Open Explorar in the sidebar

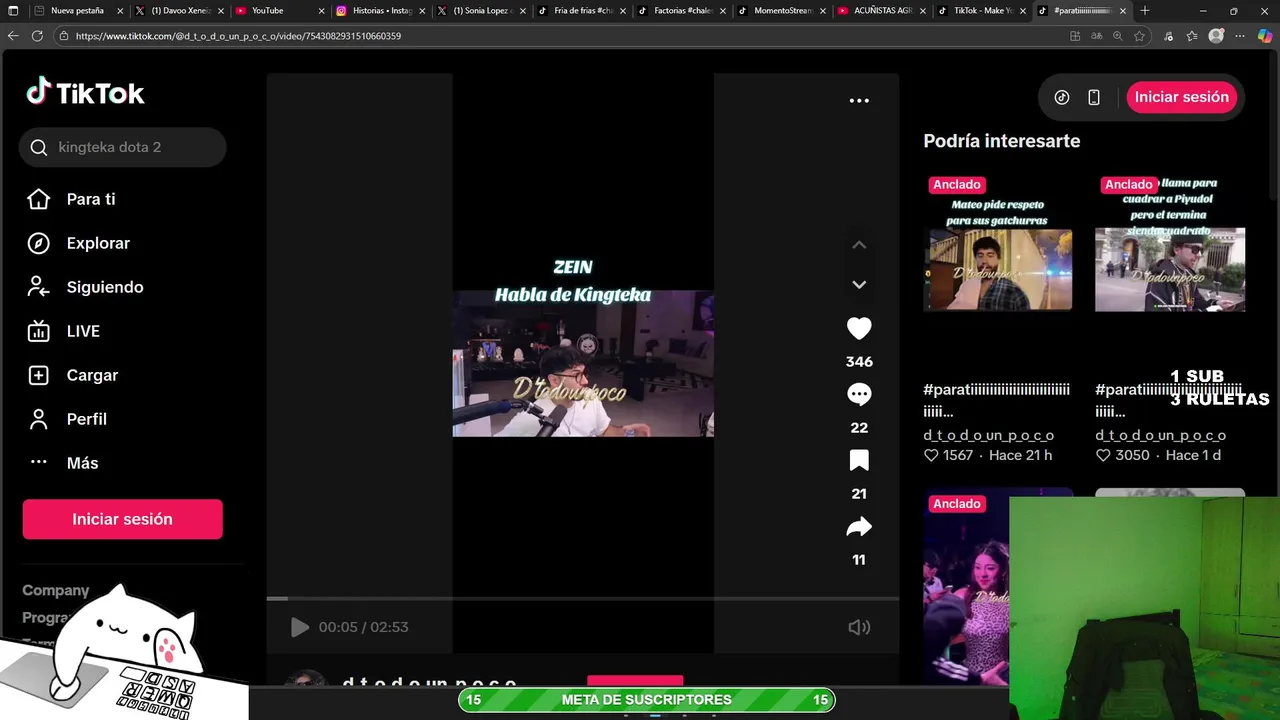click(97, 243)
